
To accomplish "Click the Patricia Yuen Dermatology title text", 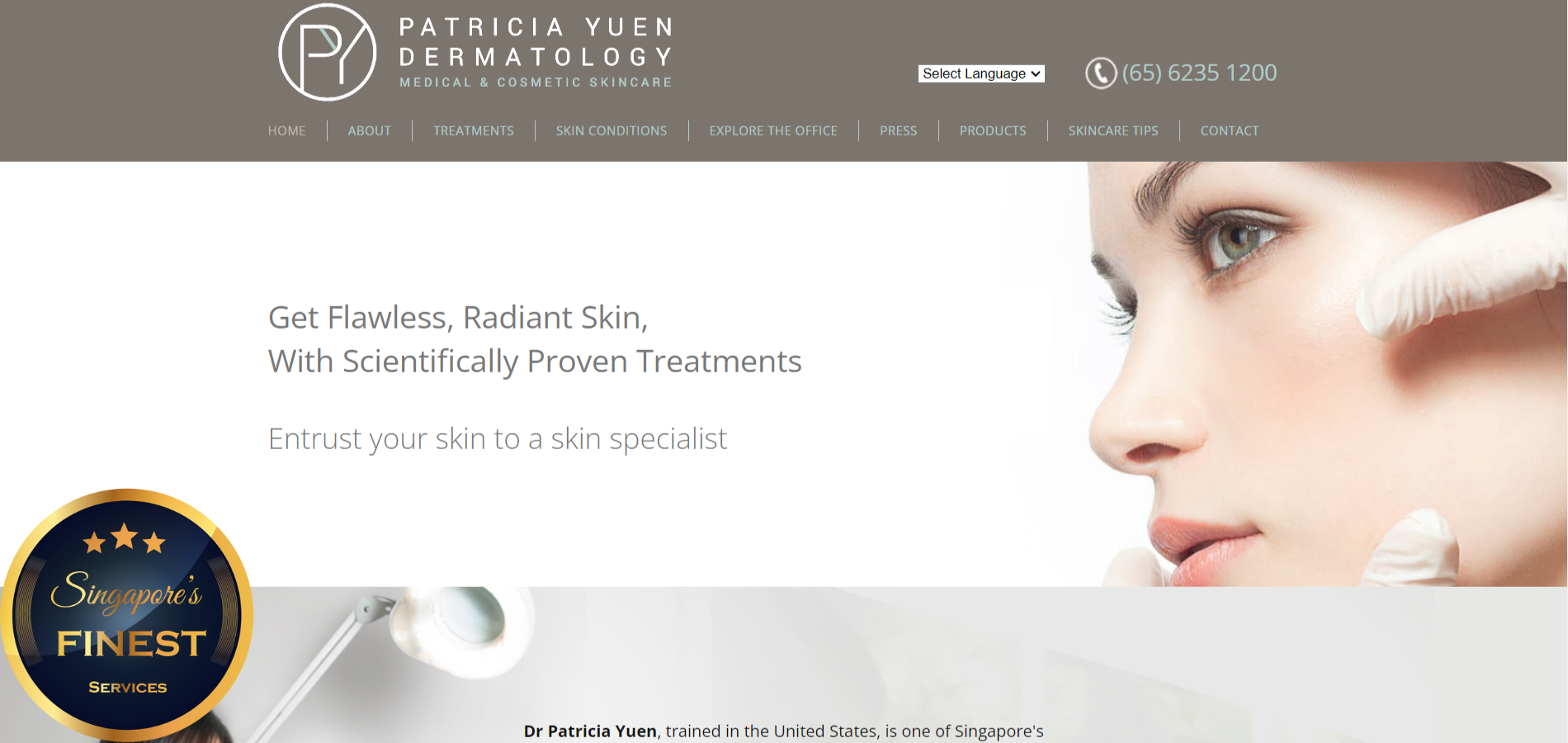I will tap(536, 42).
